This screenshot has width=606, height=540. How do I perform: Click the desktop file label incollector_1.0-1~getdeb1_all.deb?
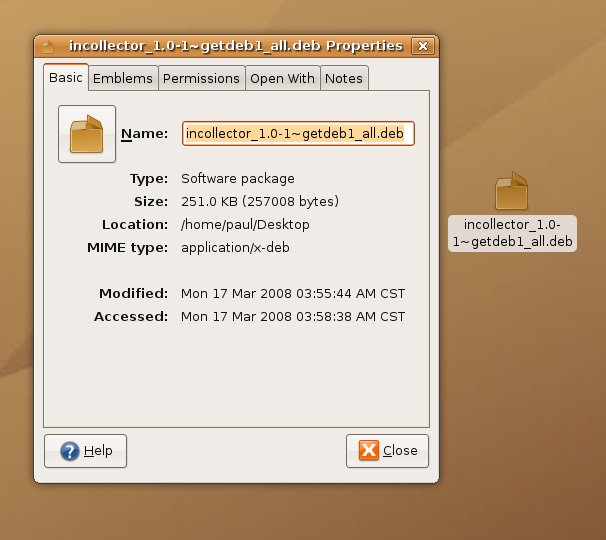(512, 233)
